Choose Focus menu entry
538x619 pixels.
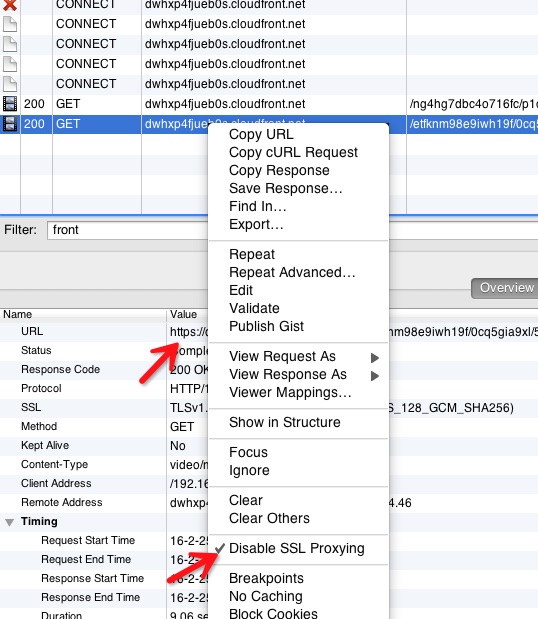(x=248, y=452)
